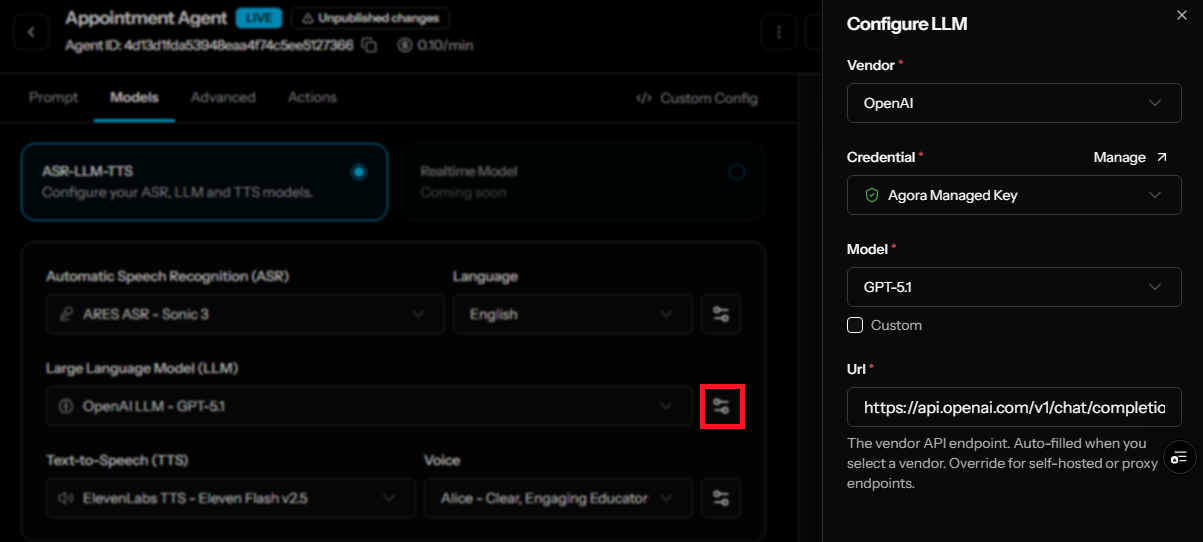Viewport: 1203px width, 542px height.
Task: Copy the Agent ID with copy icon
Action: pyautogui.click(x=369, y=45)
